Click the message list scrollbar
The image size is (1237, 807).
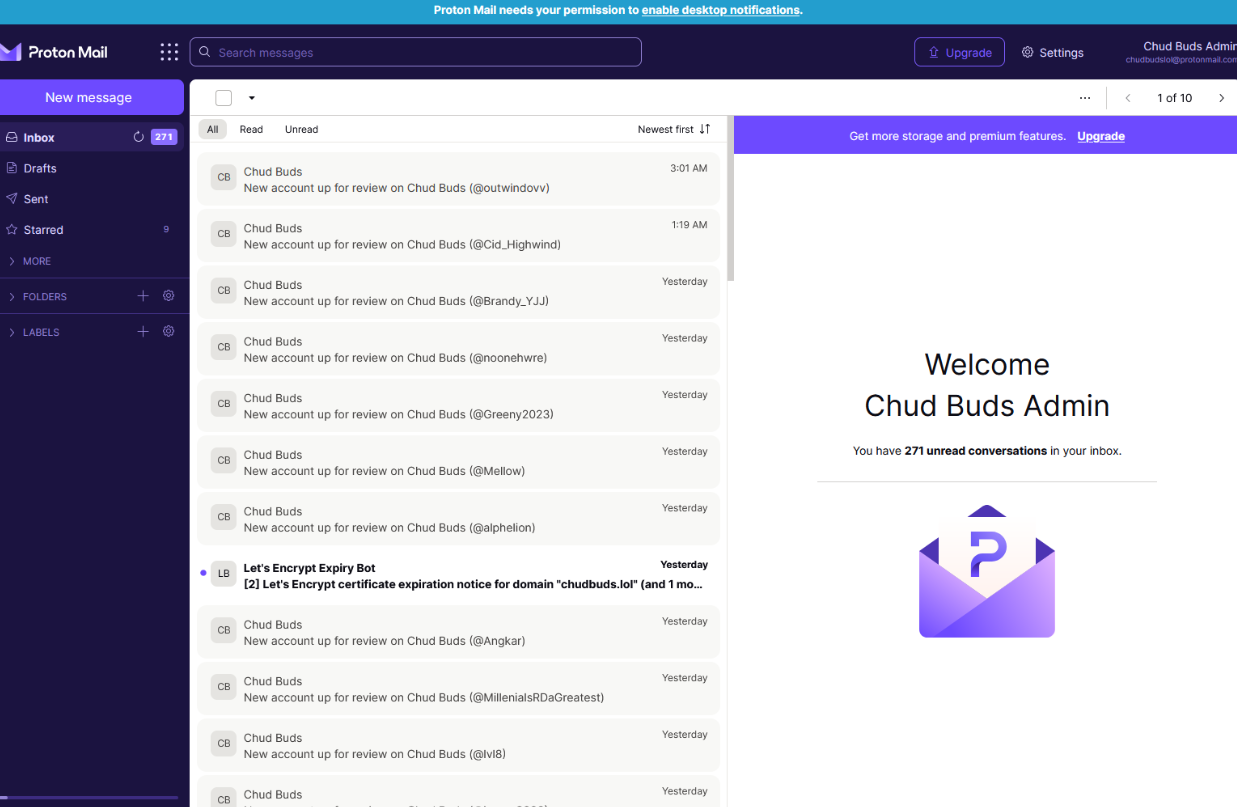coord(731,200)
